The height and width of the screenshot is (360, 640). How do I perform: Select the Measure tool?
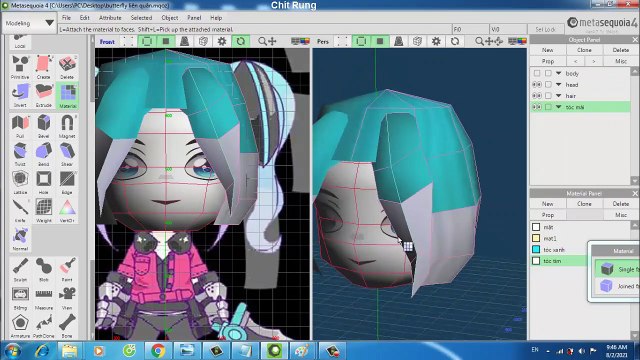43,298
